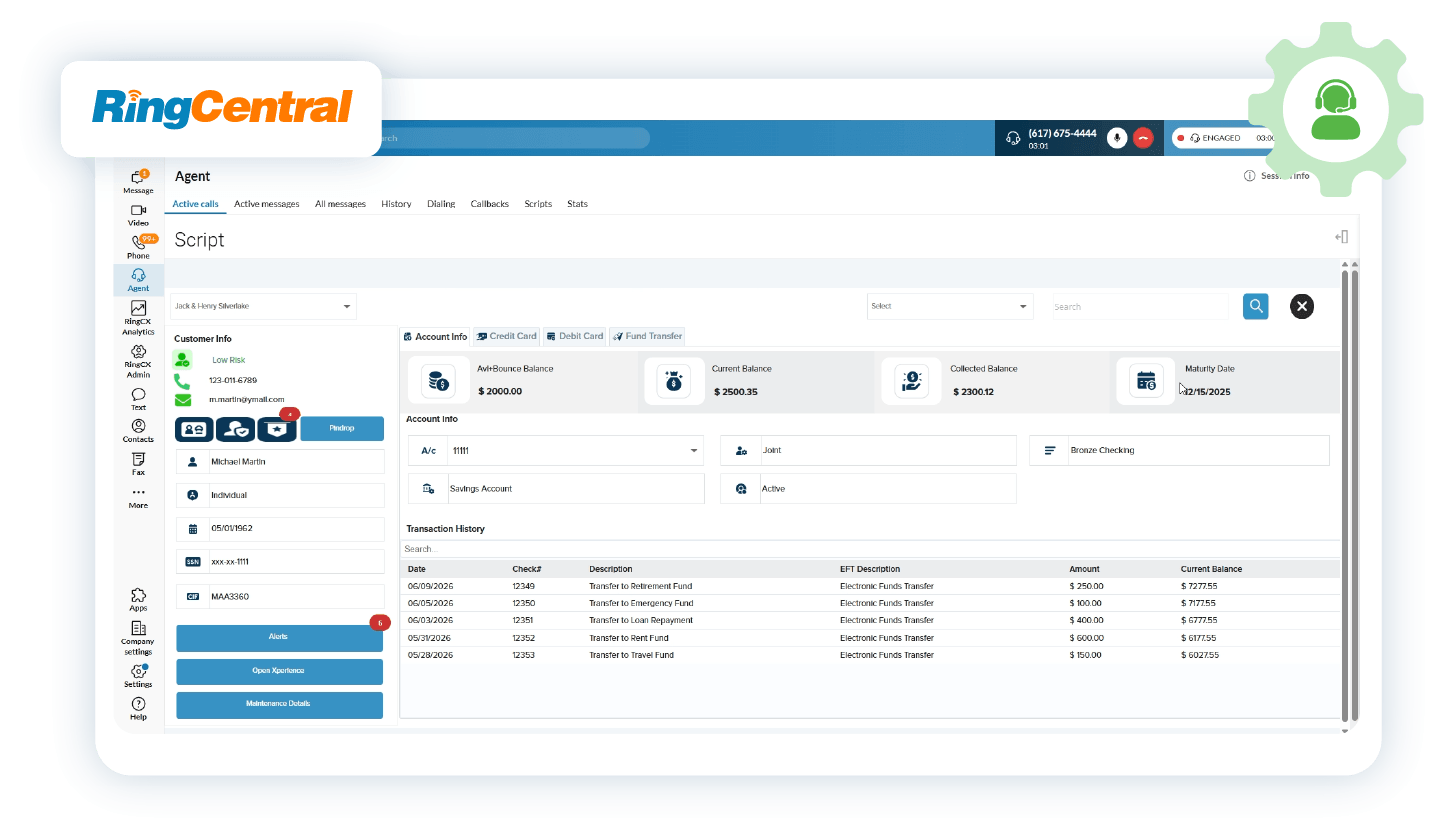Click the phone number 123-011-6789
1445x839 pixels.
233,380
